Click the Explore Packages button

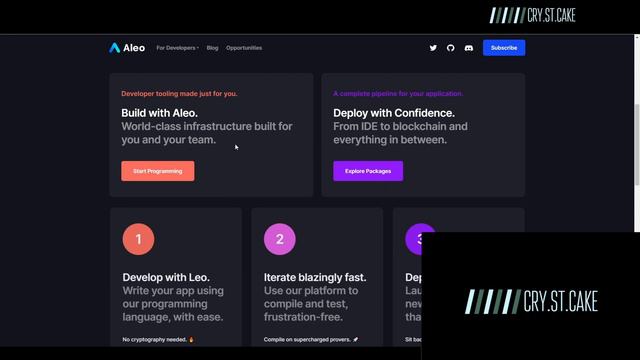pos(368,171)
